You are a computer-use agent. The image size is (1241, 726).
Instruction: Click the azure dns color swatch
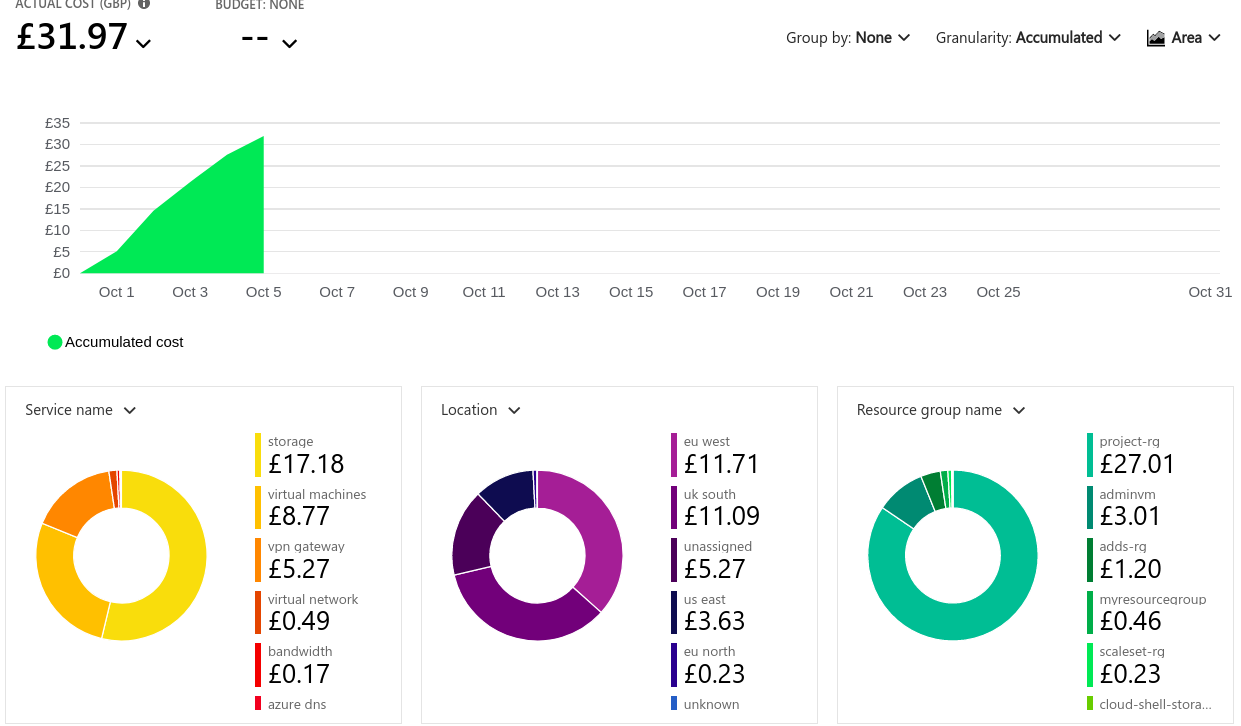click(x=258, y=703)
